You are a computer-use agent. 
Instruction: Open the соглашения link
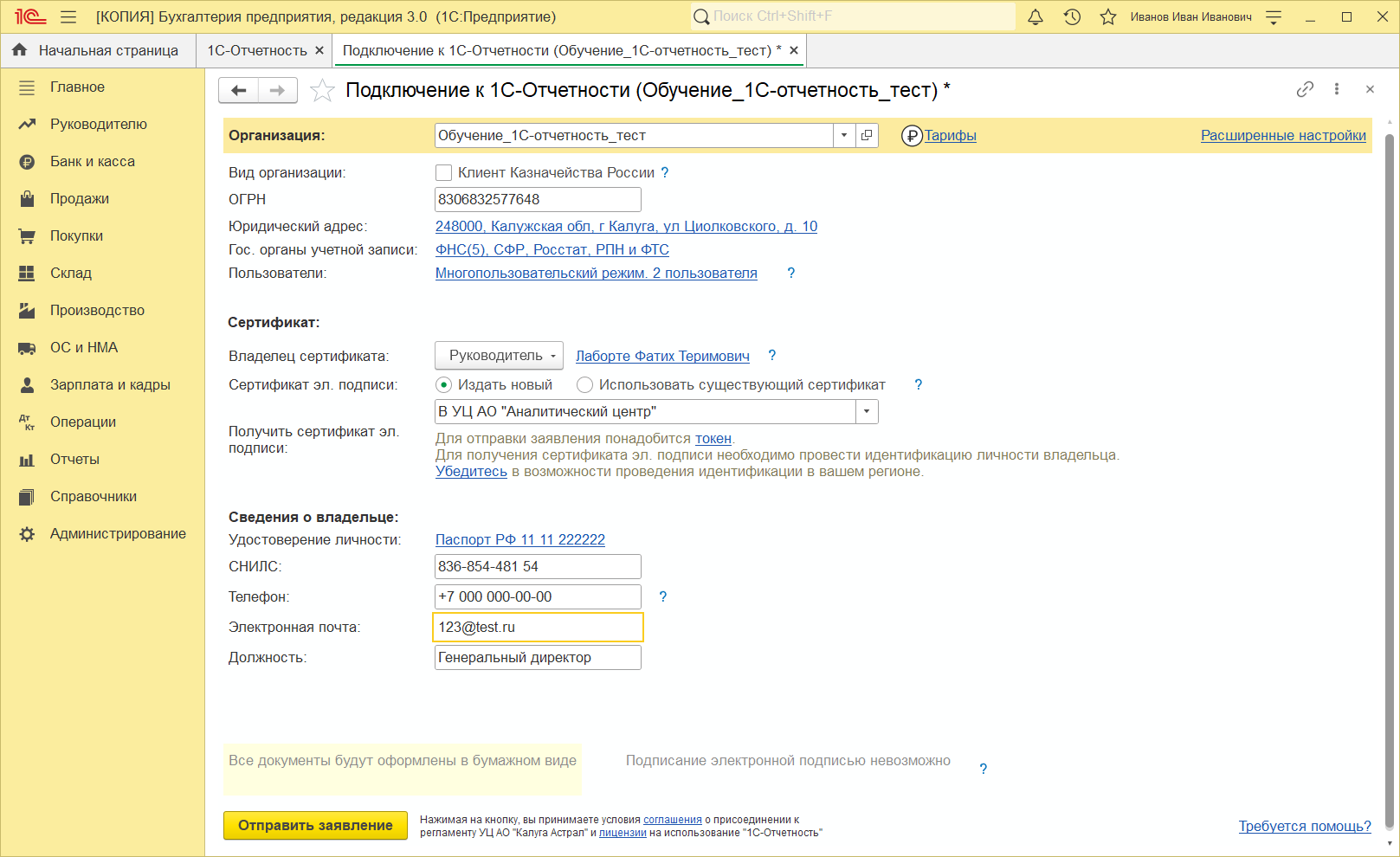coord(673,820)
